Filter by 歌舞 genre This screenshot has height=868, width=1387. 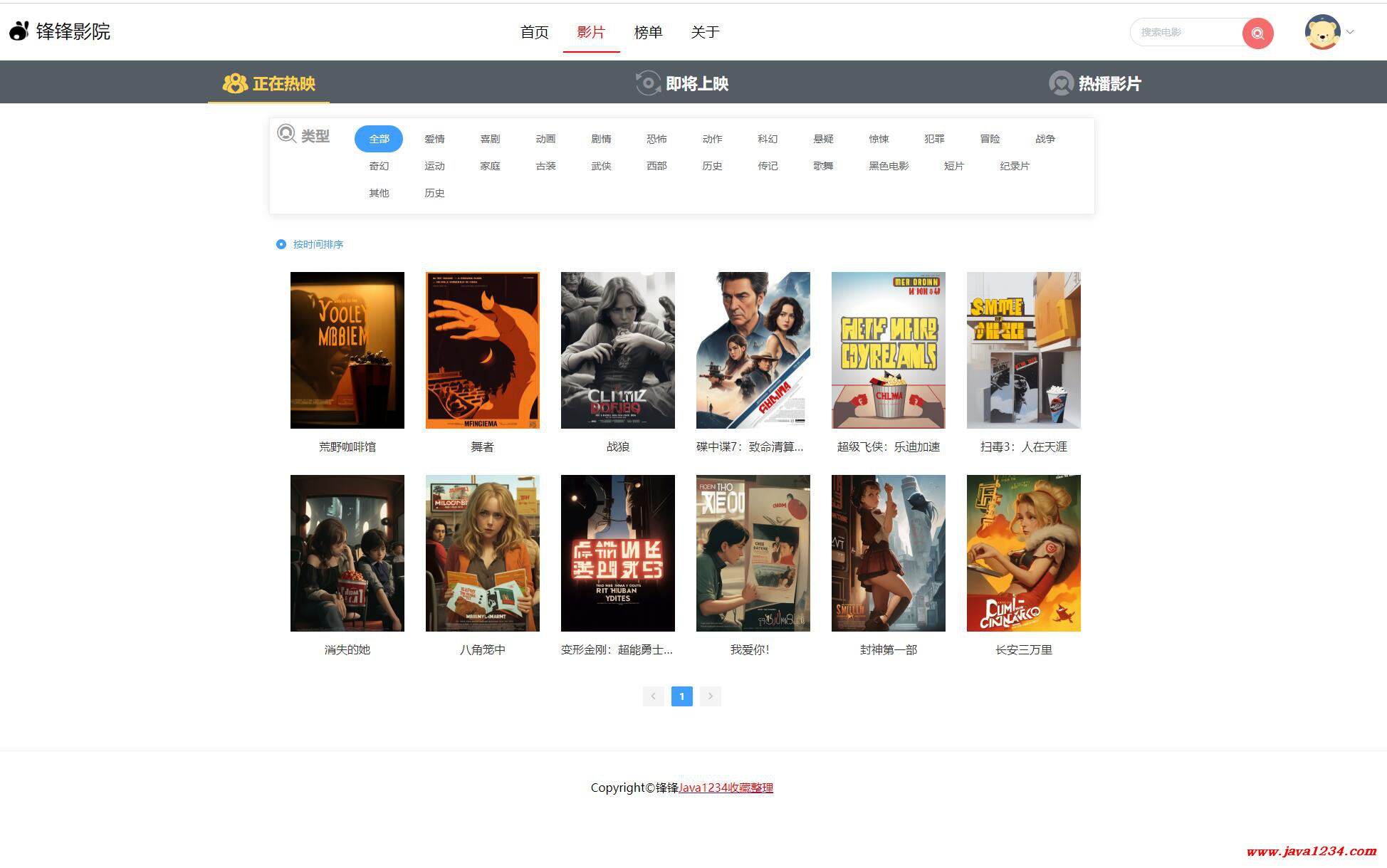[x=823, y=166]
